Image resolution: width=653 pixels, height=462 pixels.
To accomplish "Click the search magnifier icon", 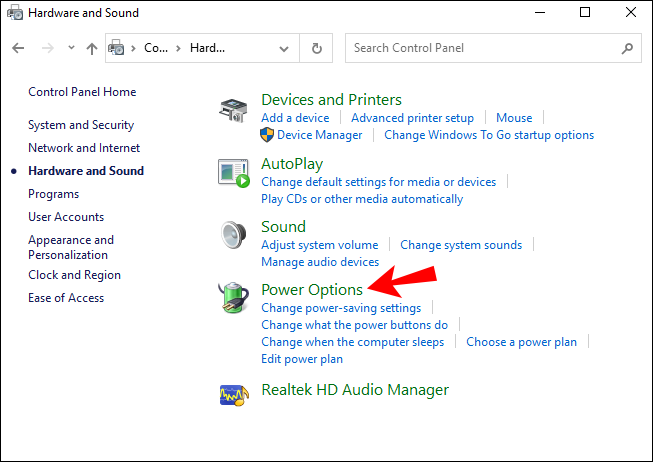I will 627,48.
